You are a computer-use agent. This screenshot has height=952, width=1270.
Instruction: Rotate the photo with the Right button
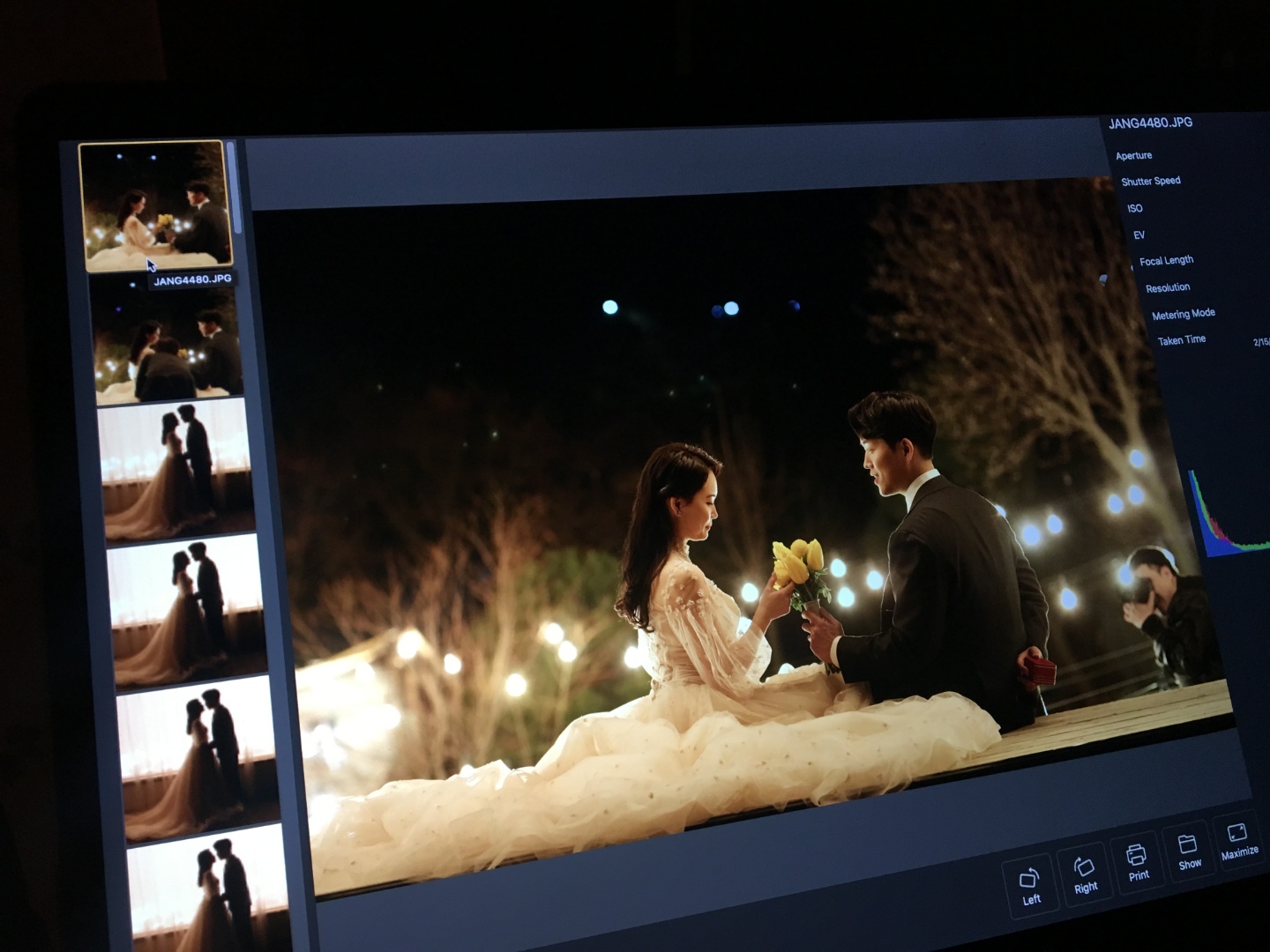click(1085, 874)
